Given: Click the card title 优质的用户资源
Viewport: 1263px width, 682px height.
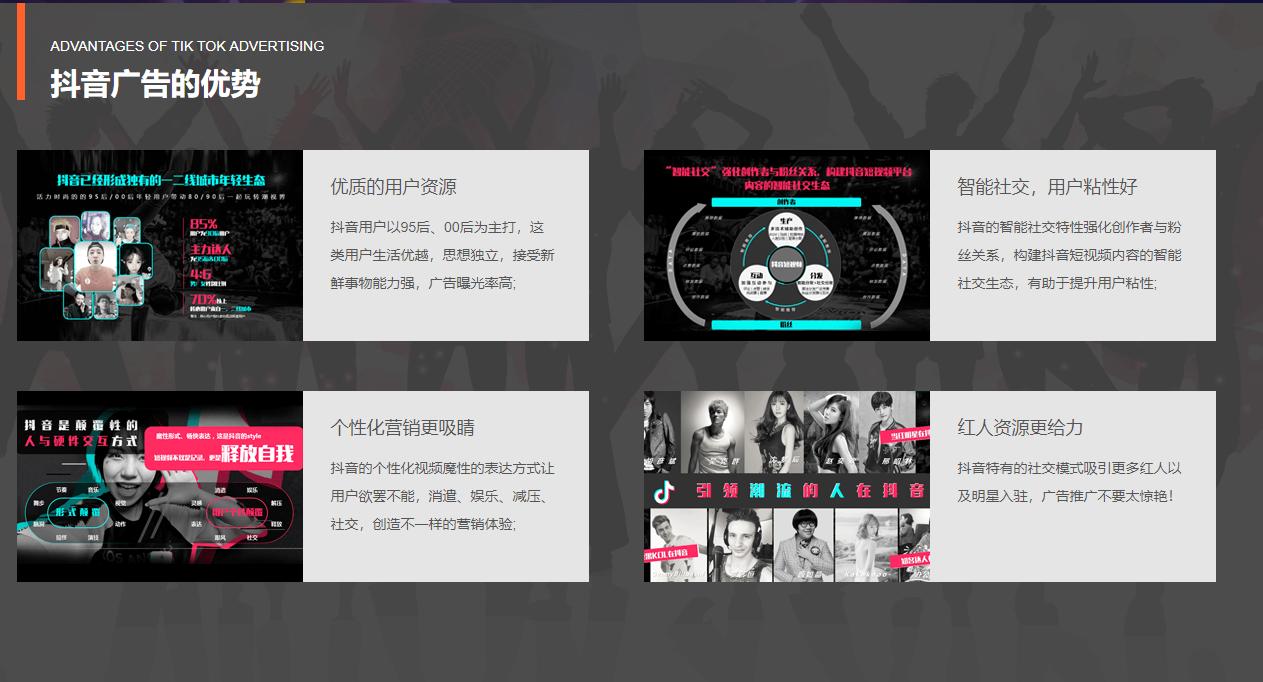Looking at the screenshot, I should [394, 187].
